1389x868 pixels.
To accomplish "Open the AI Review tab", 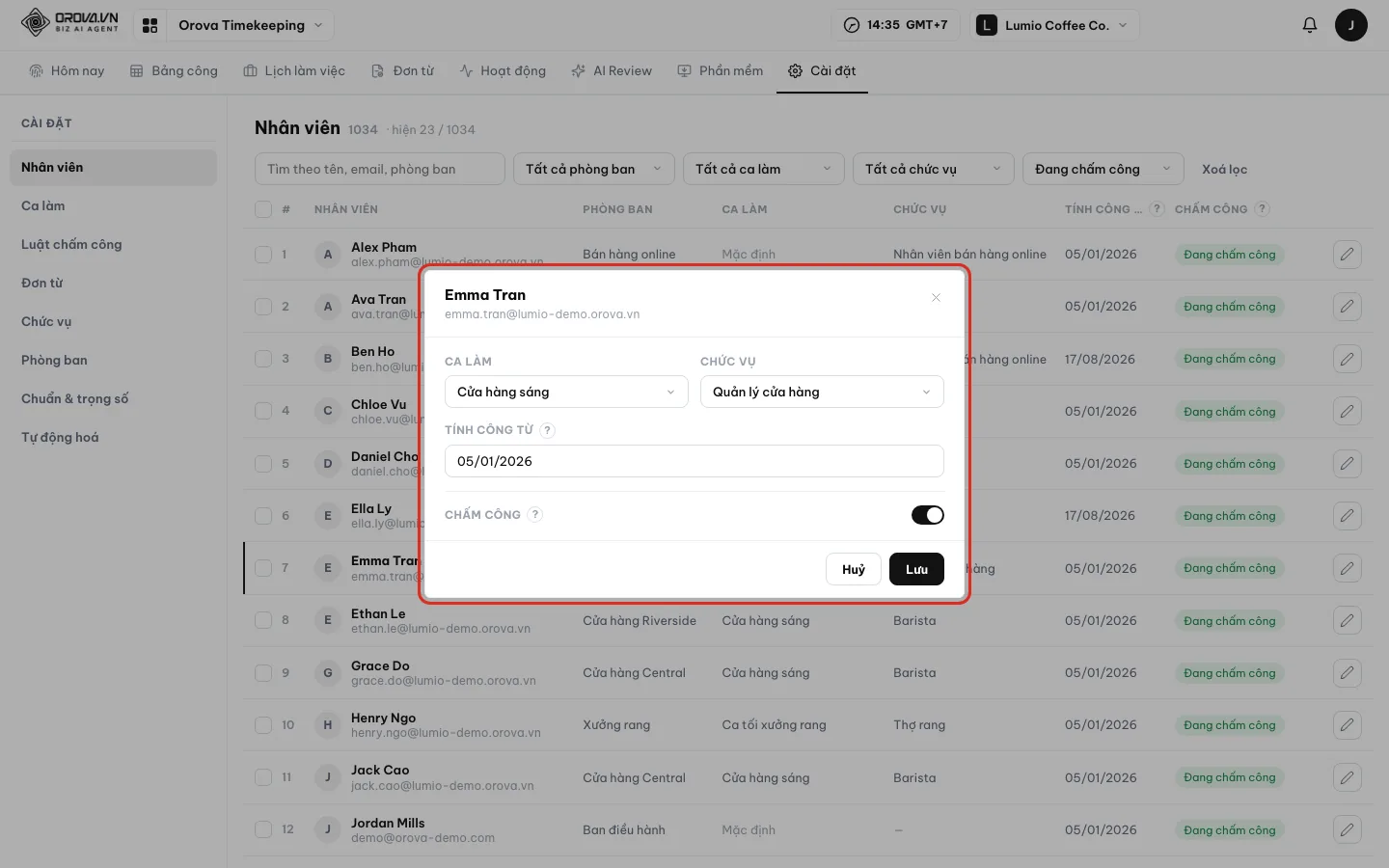I will [612, 71].
